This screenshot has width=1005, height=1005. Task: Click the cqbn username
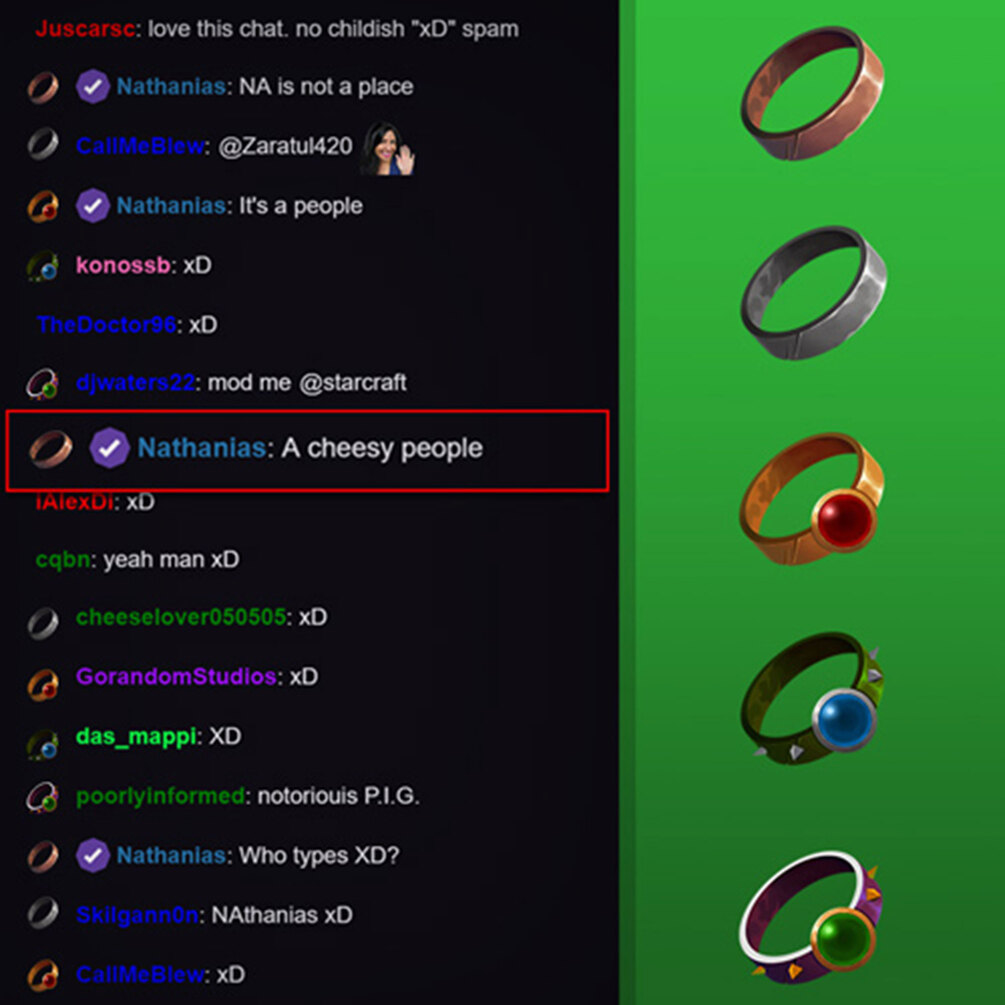(x=63, y=560)
